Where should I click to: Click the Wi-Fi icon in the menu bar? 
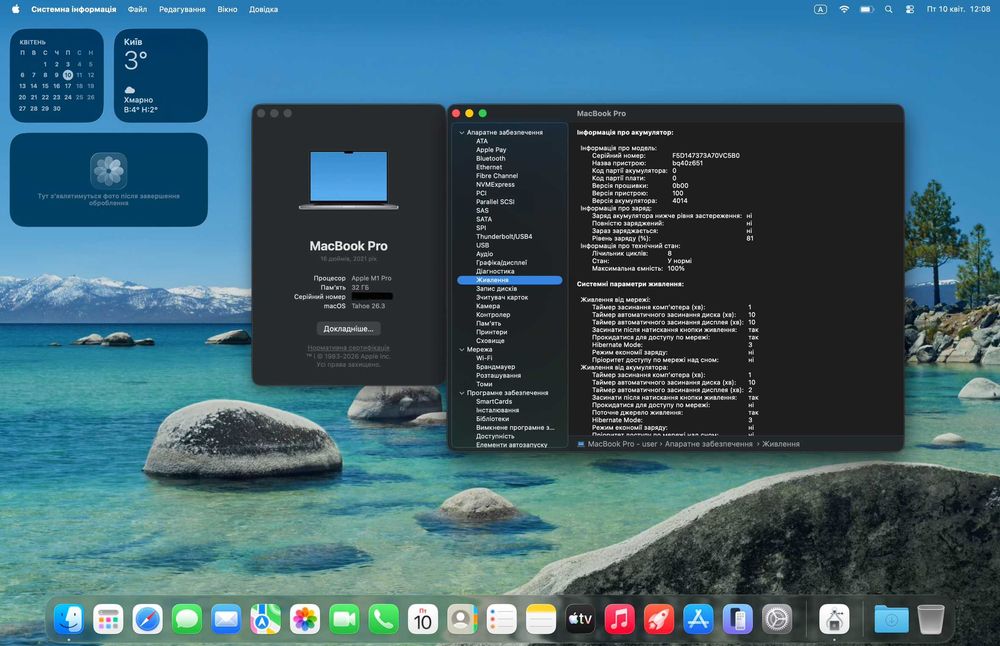[843, 9]
